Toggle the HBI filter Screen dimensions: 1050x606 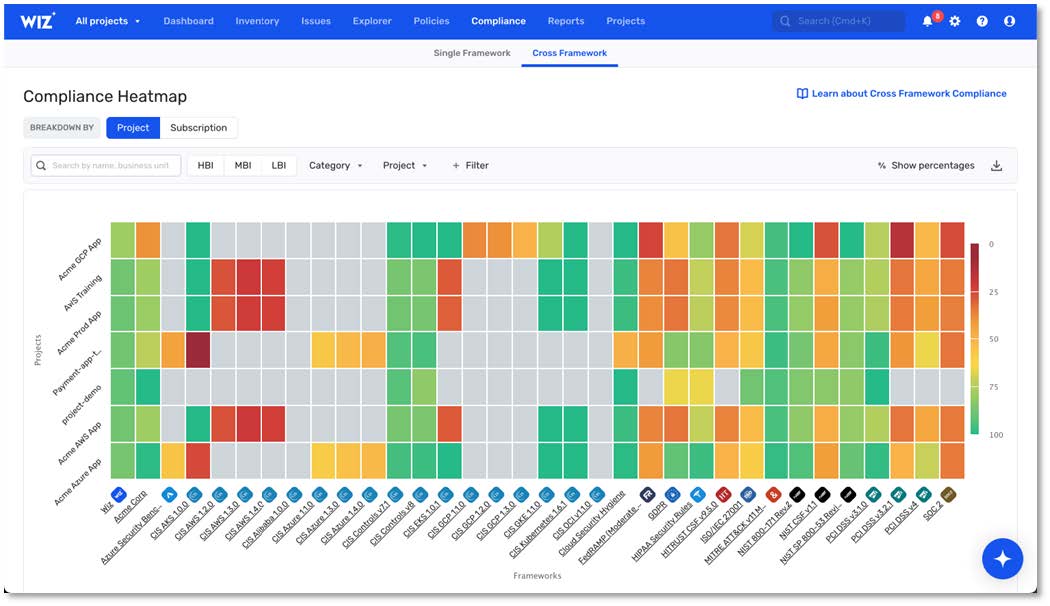(x=205, y=166)
